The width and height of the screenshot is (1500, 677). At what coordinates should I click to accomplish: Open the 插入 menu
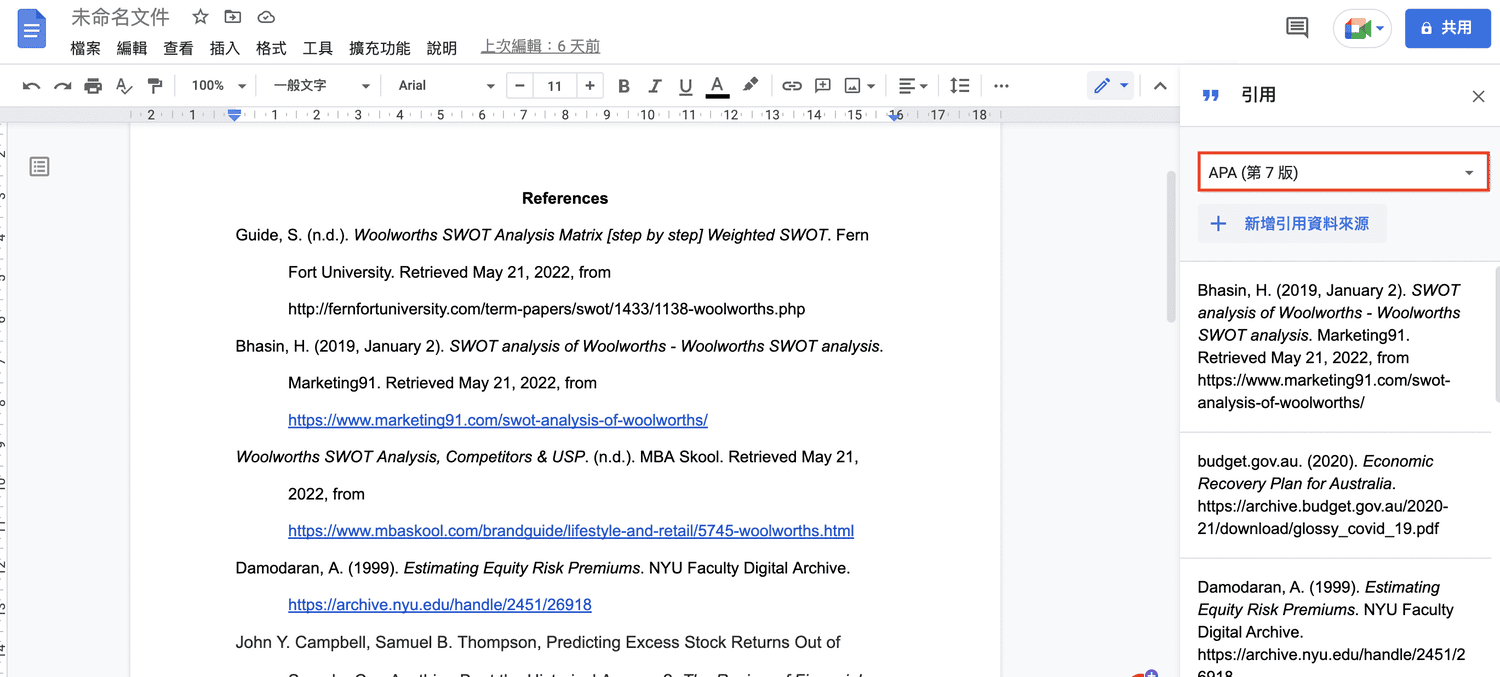click(225, 48)
